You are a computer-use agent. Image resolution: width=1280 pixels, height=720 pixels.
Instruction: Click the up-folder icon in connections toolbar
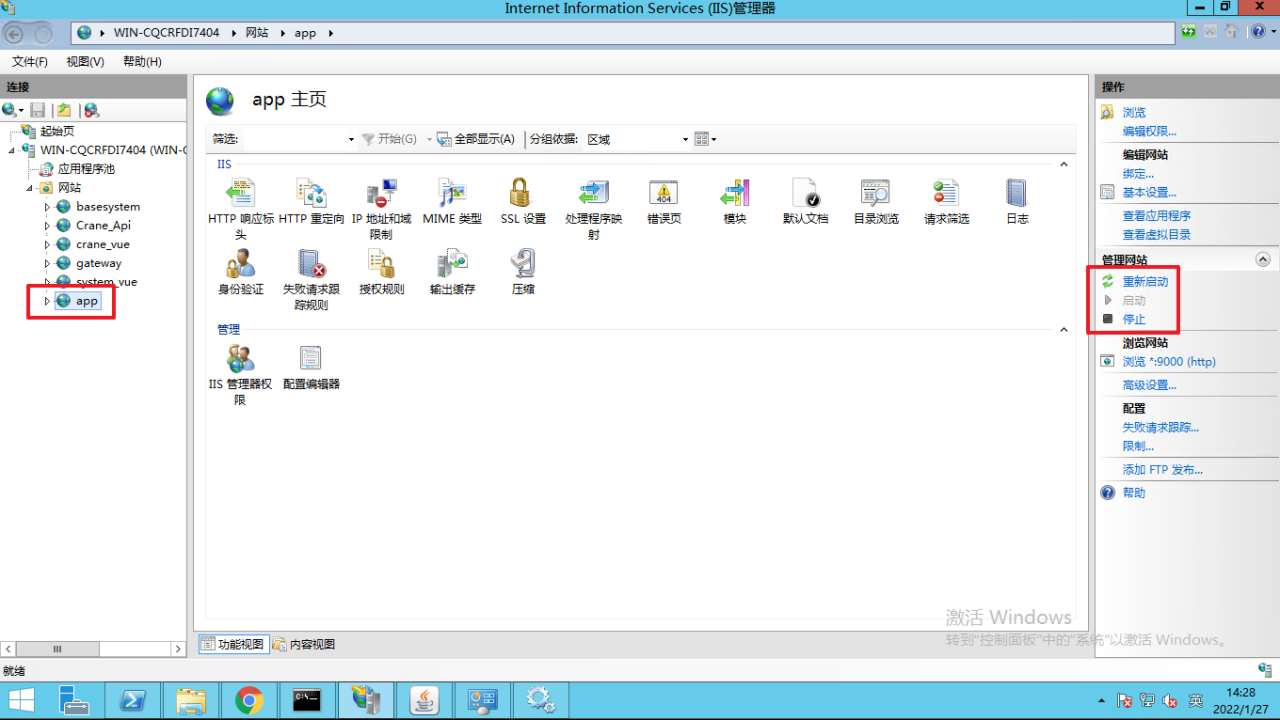64,110
